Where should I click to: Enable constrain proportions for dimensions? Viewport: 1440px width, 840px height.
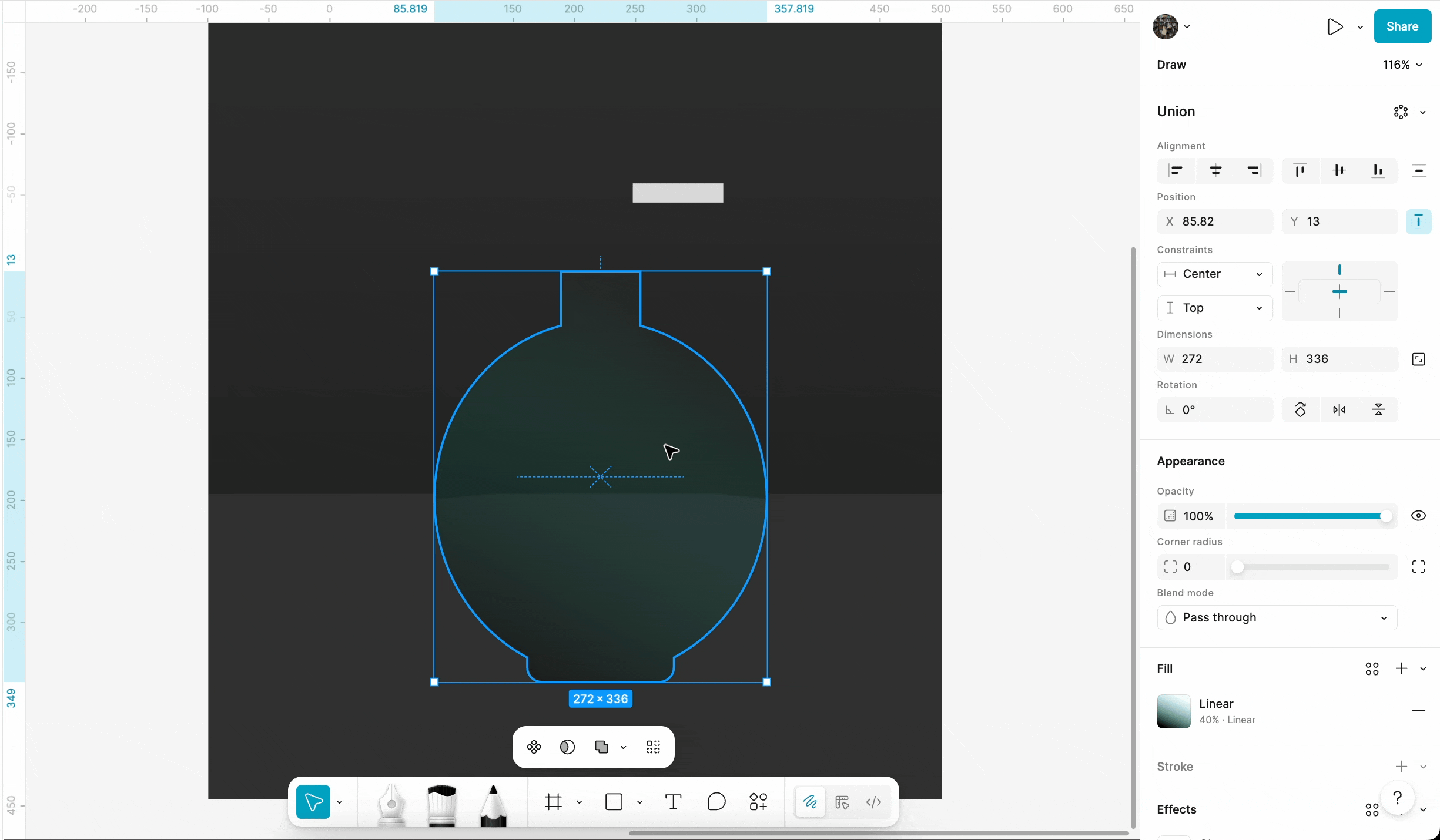pos(1418,359)
